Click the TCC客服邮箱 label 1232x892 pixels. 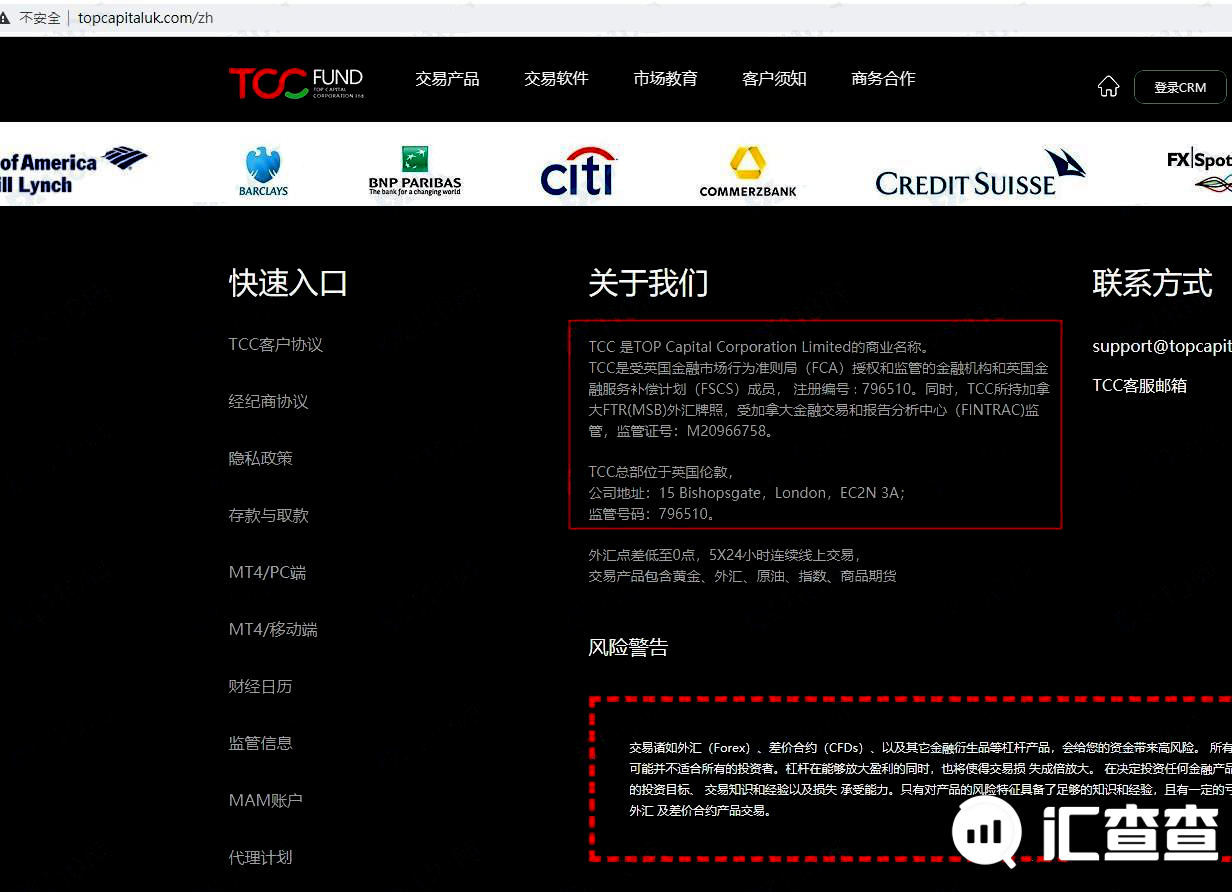(1139, 385)
